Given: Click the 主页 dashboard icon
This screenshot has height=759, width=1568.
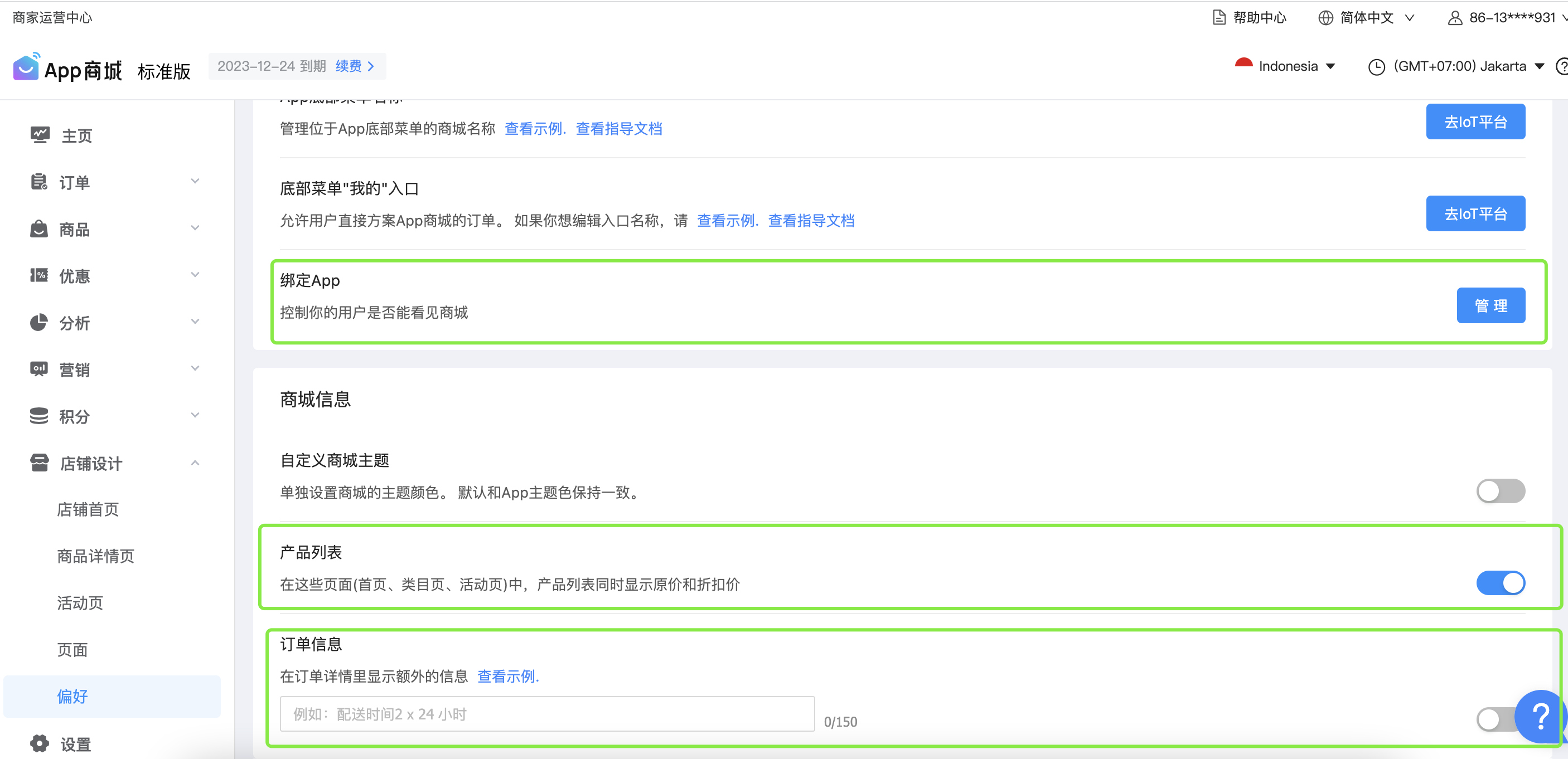Looking at the screenshot, I should pyautogui.click(x=40, y=135).
